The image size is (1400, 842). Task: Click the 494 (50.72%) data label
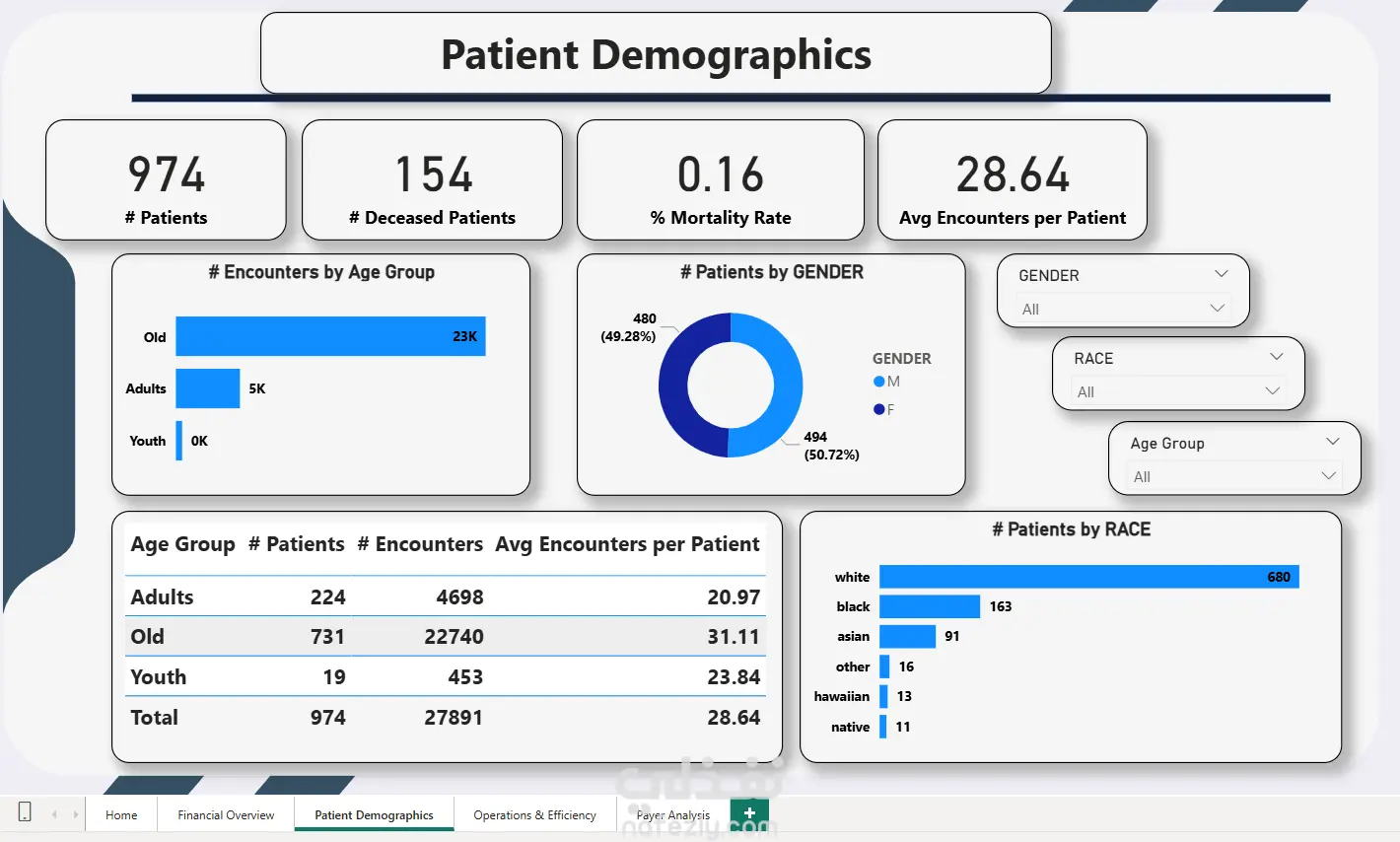(x=831, y=446)
